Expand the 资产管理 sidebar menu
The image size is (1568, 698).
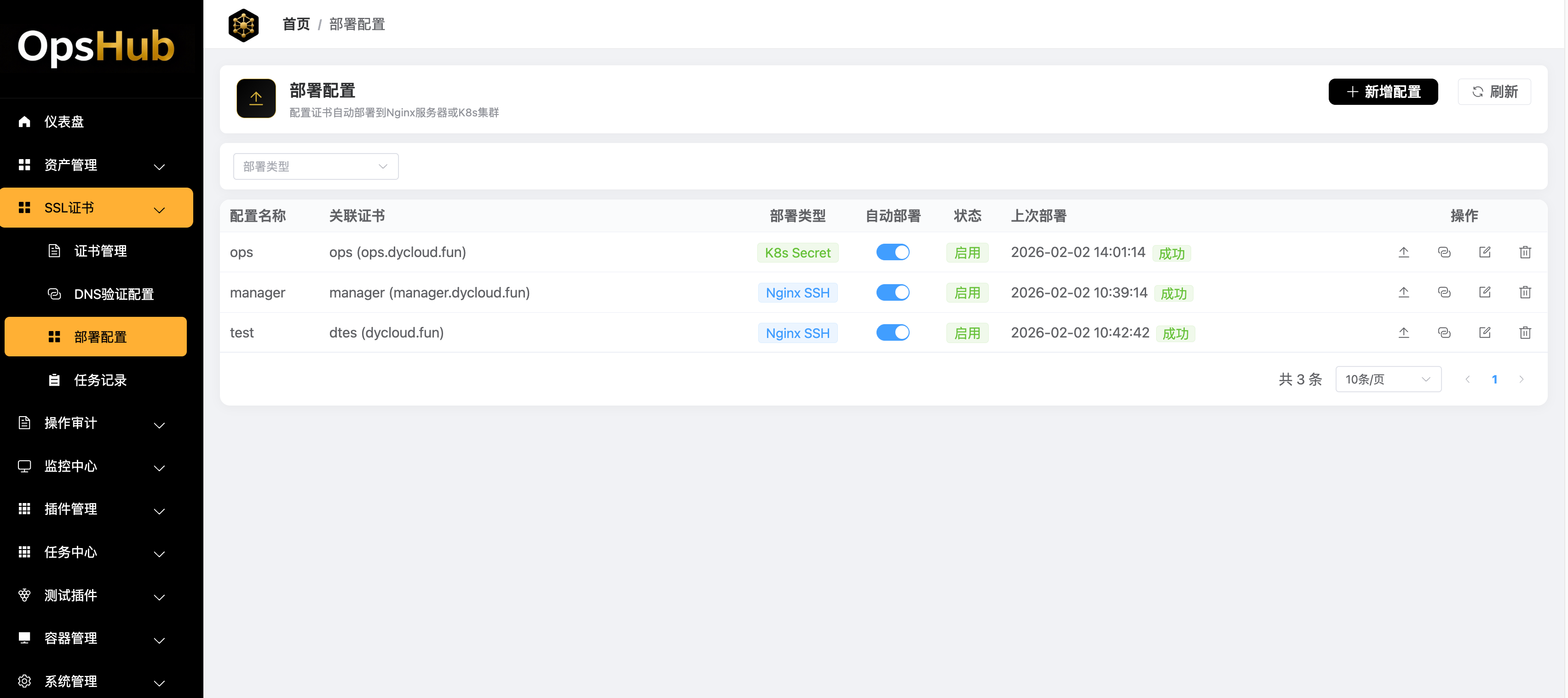(96, 165)
